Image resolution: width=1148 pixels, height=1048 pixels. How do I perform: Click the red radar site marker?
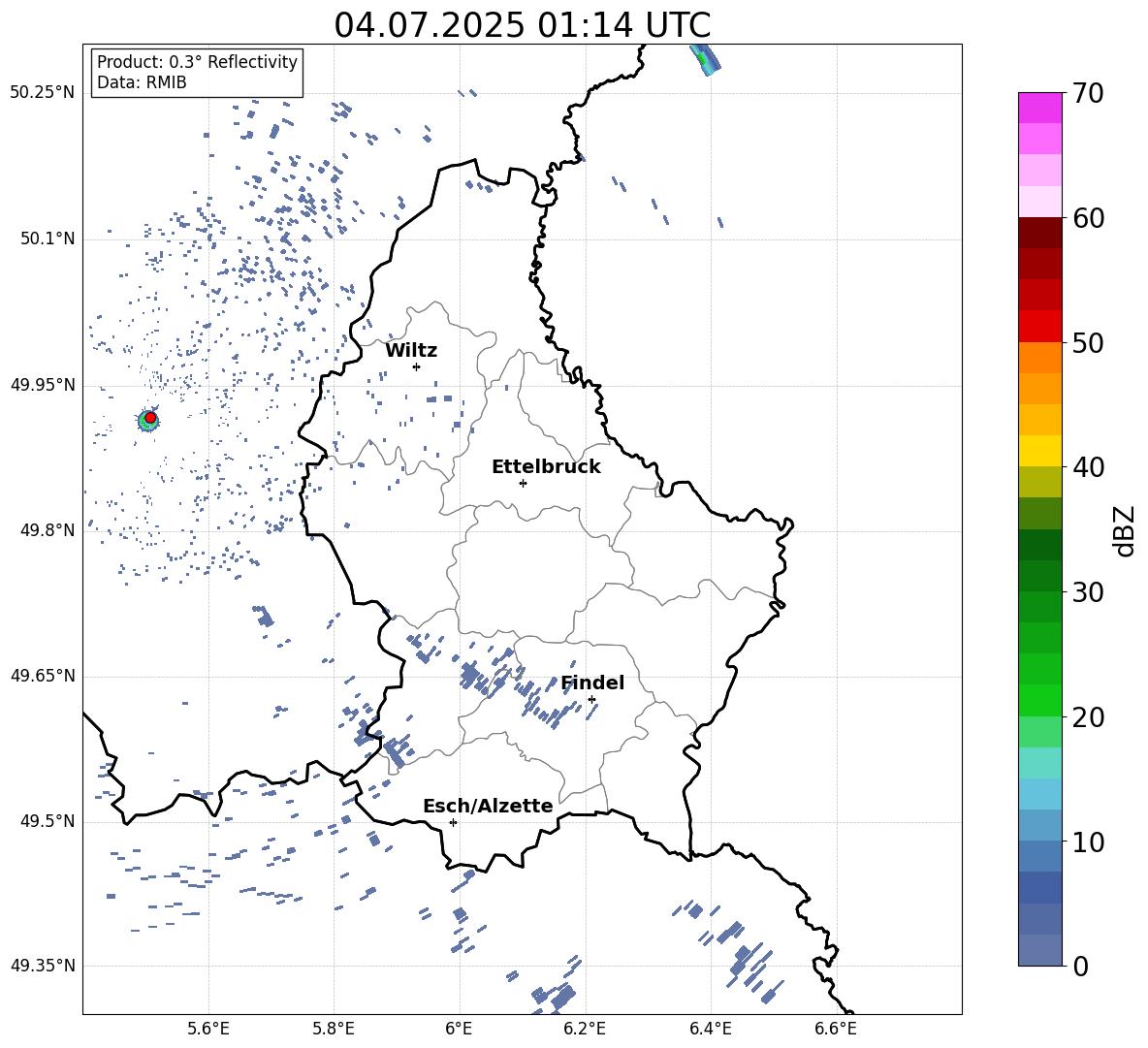(150, 418)
